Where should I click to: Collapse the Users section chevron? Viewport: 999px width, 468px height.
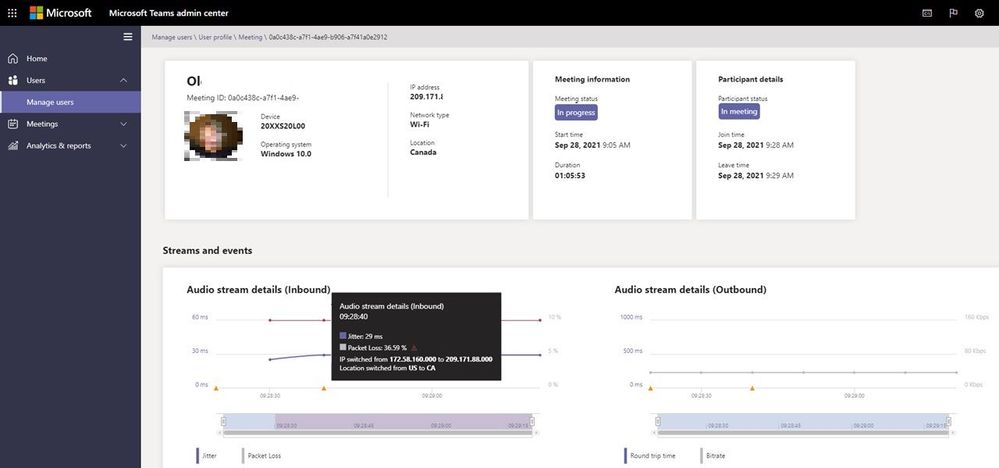pos(124,80)
